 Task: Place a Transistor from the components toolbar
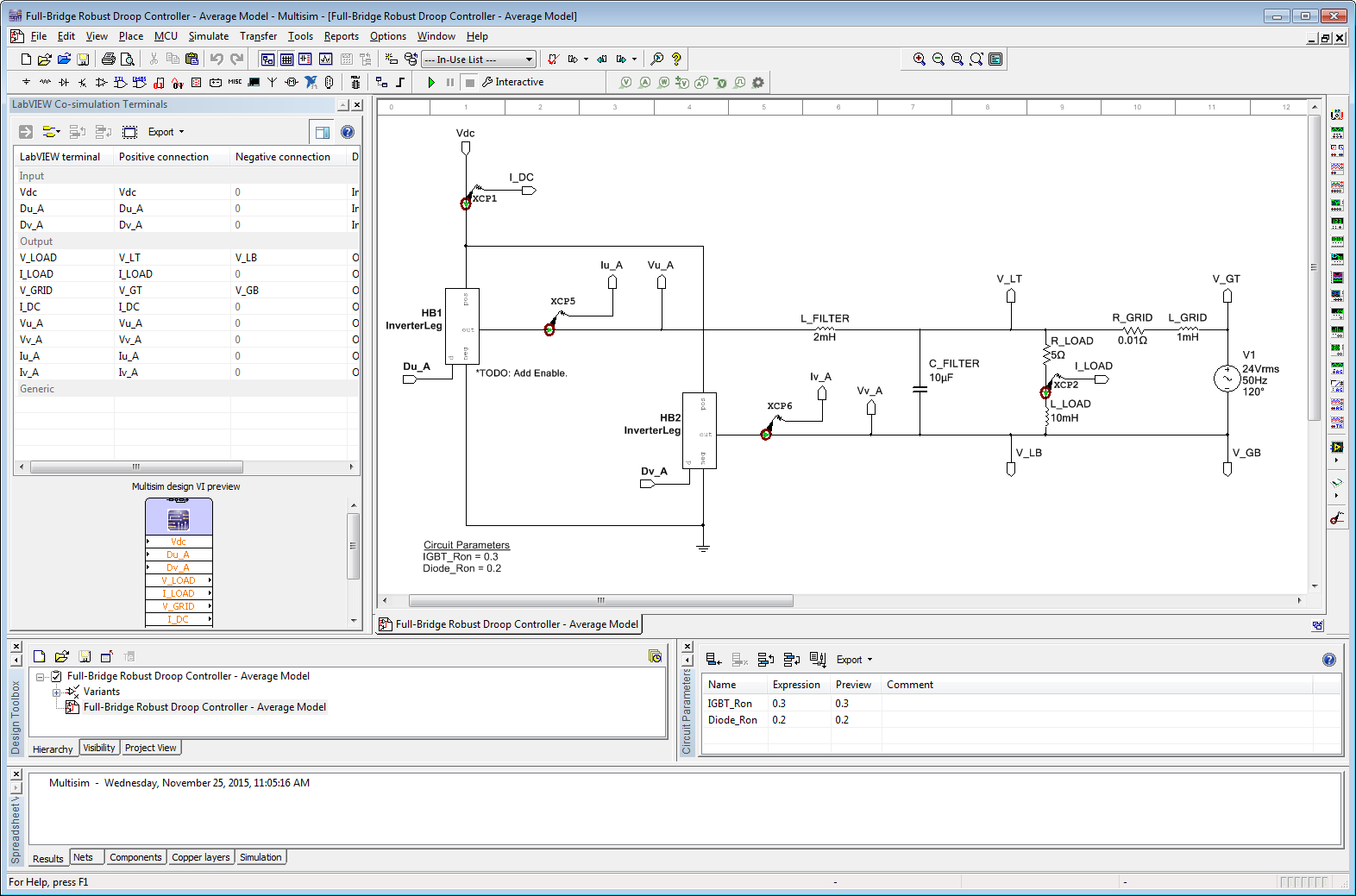tap(83, 83)
